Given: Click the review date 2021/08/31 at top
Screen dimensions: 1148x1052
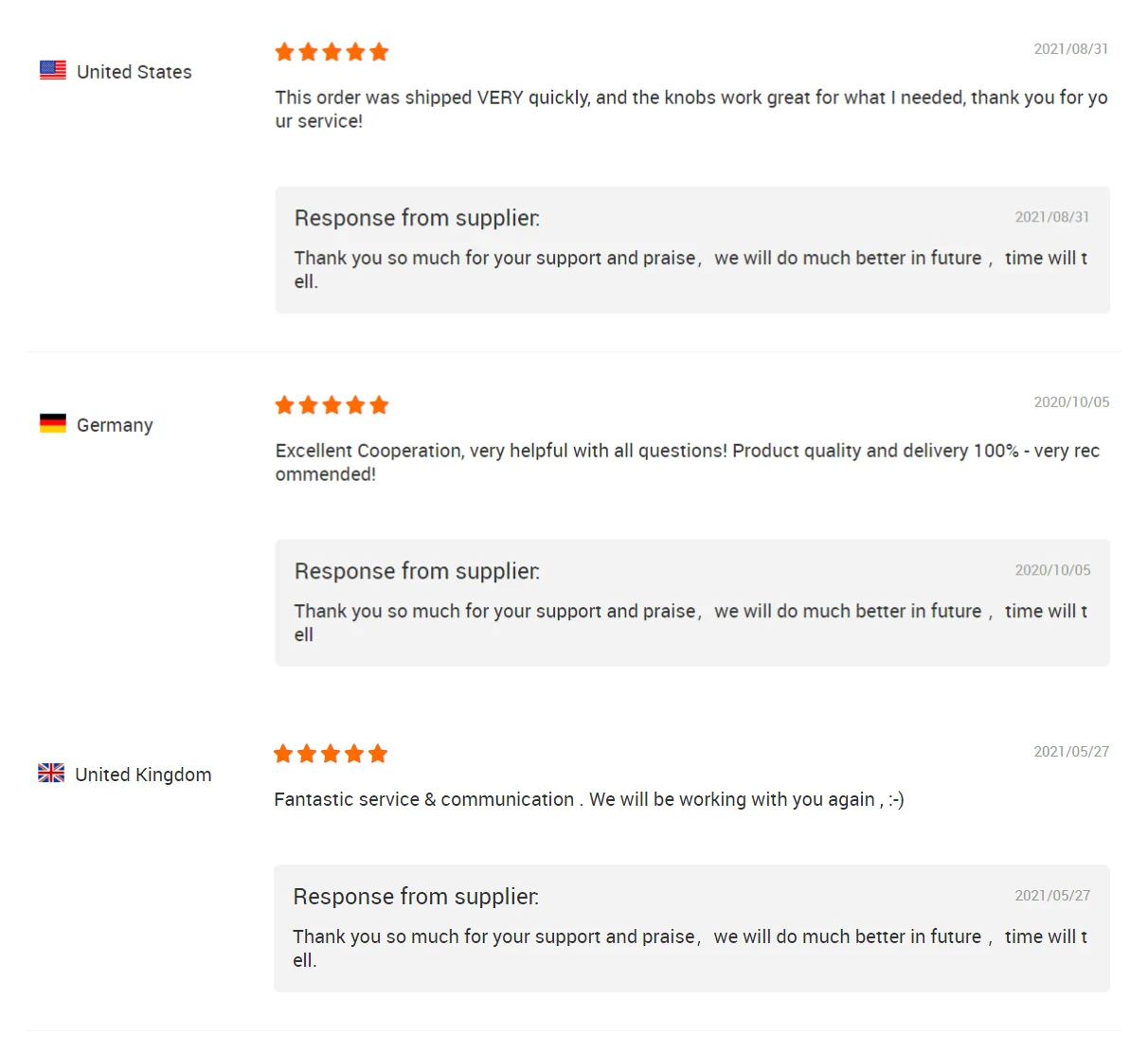Looking at the screenshot, I should 1070,49.
